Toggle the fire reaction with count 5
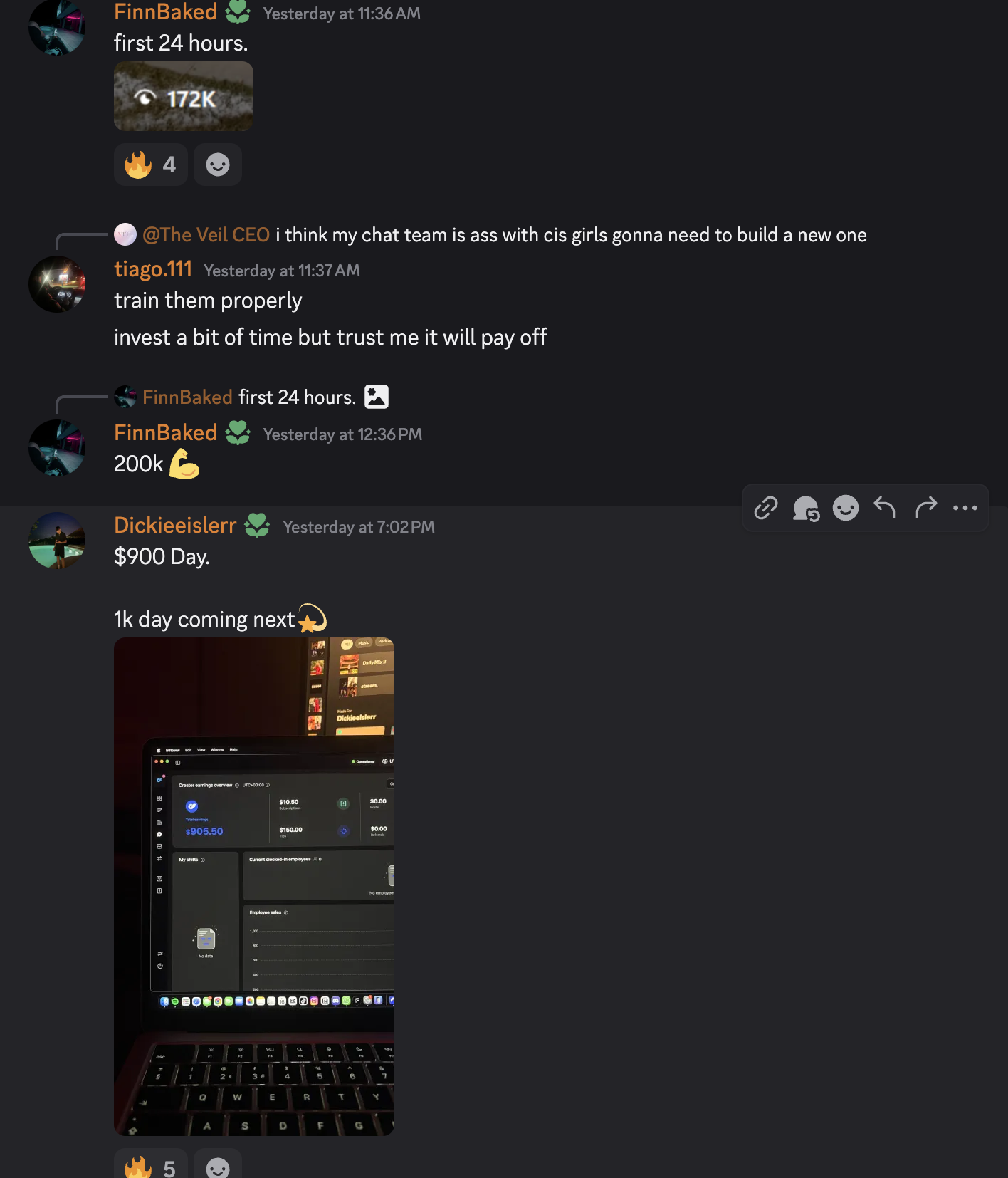 tap(151, 1165)
